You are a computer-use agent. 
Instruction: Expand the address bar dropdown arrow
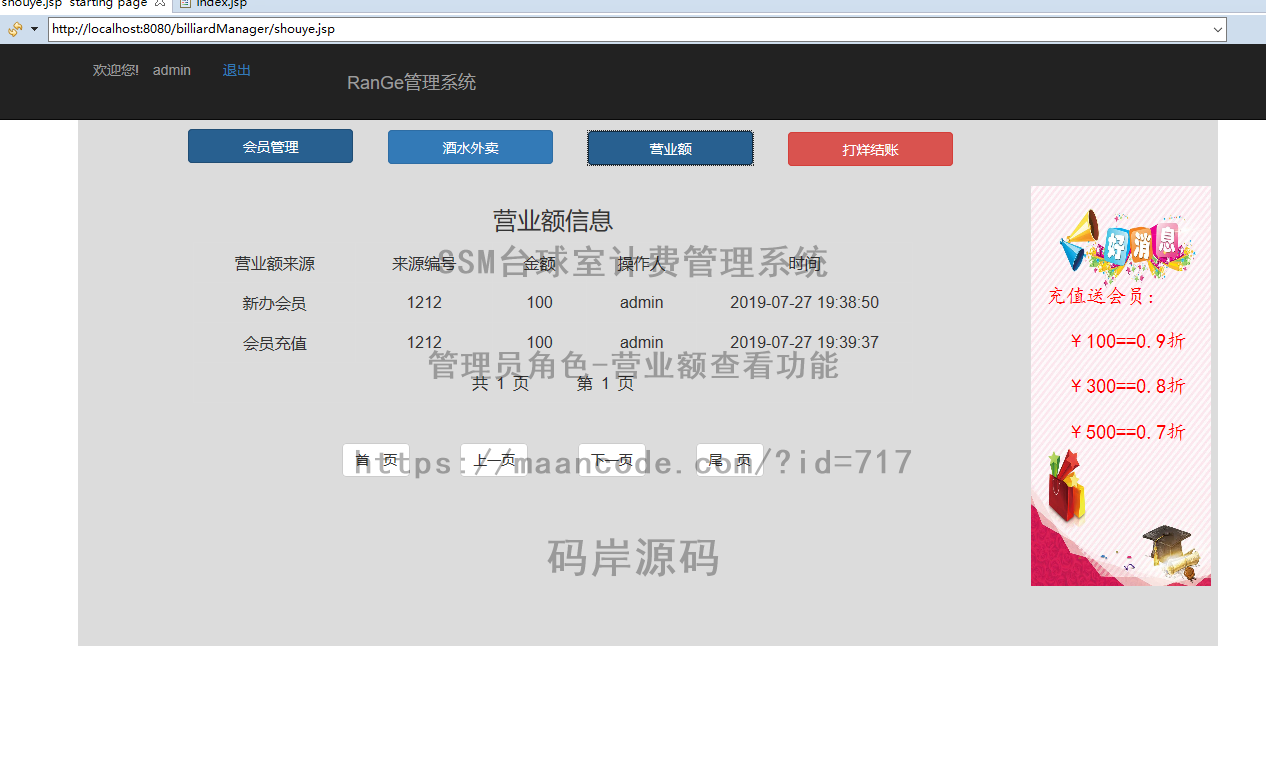[x=1218, y=29]
